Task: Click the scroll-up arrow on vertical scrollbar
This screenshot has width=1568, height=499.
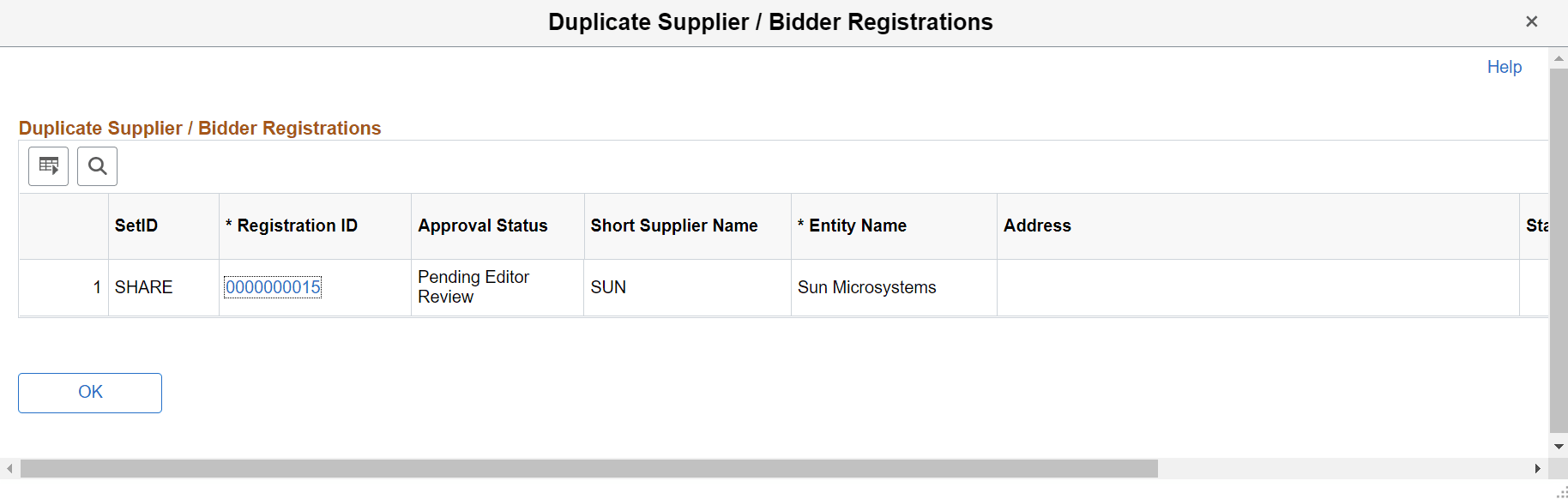Action: tap(1559, 58)
